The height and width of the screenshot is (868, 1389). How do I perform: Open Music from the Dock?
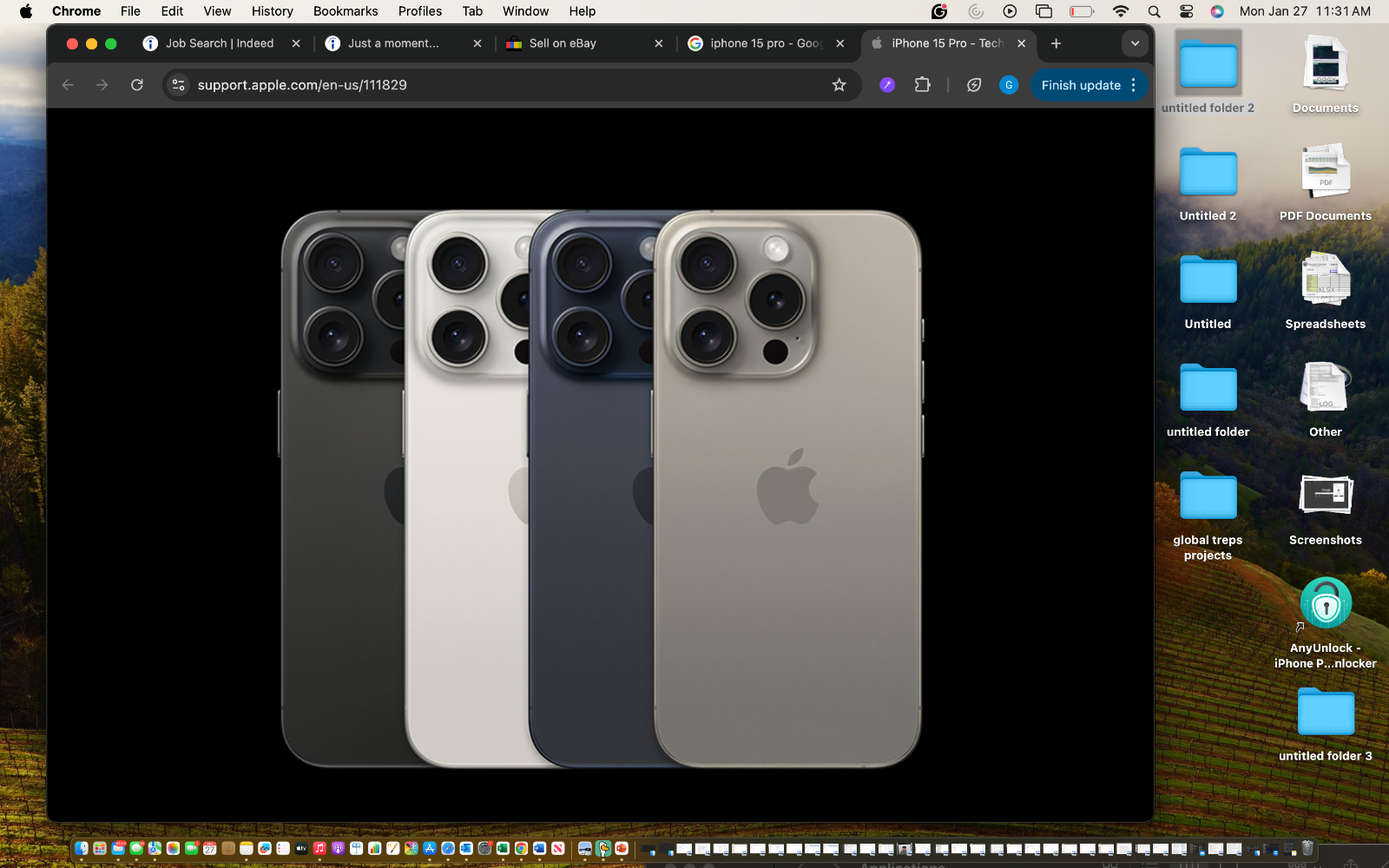[319, 848]
